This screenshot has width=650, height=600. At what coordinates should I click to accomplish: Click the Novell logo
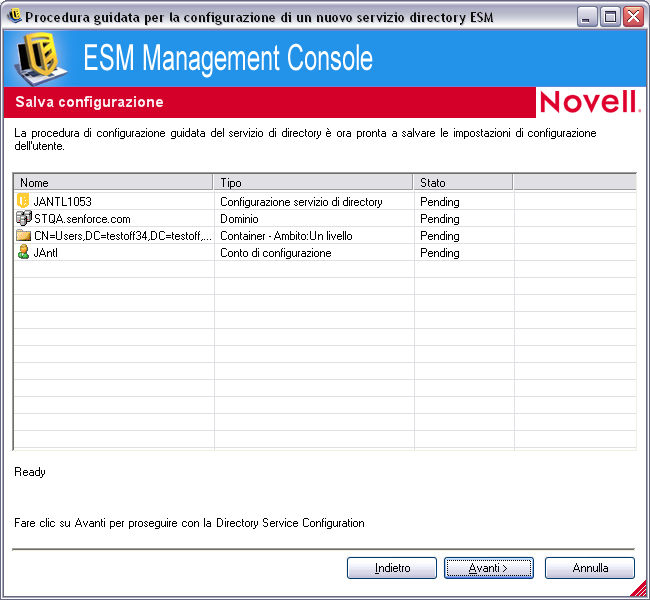(x=589, y=102)
